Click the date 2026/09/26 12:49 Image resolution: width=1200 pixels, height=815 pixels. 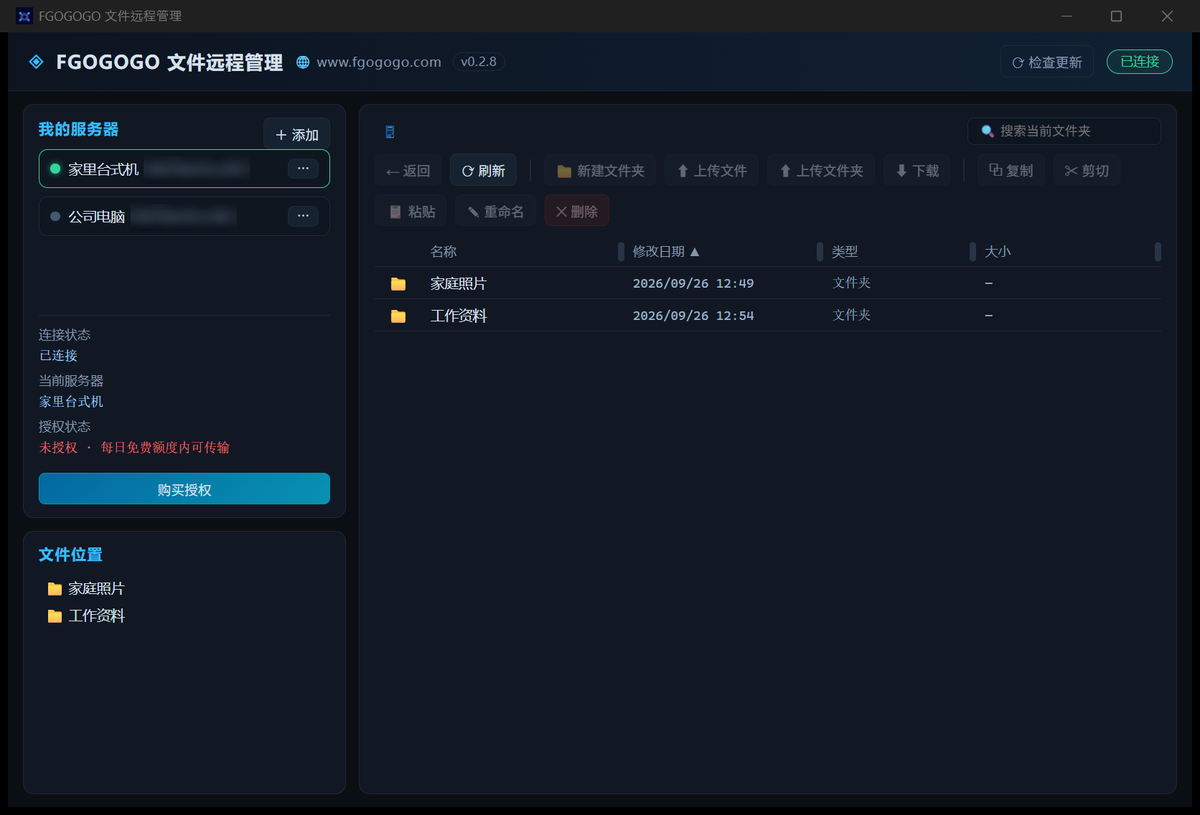(693, 284)
